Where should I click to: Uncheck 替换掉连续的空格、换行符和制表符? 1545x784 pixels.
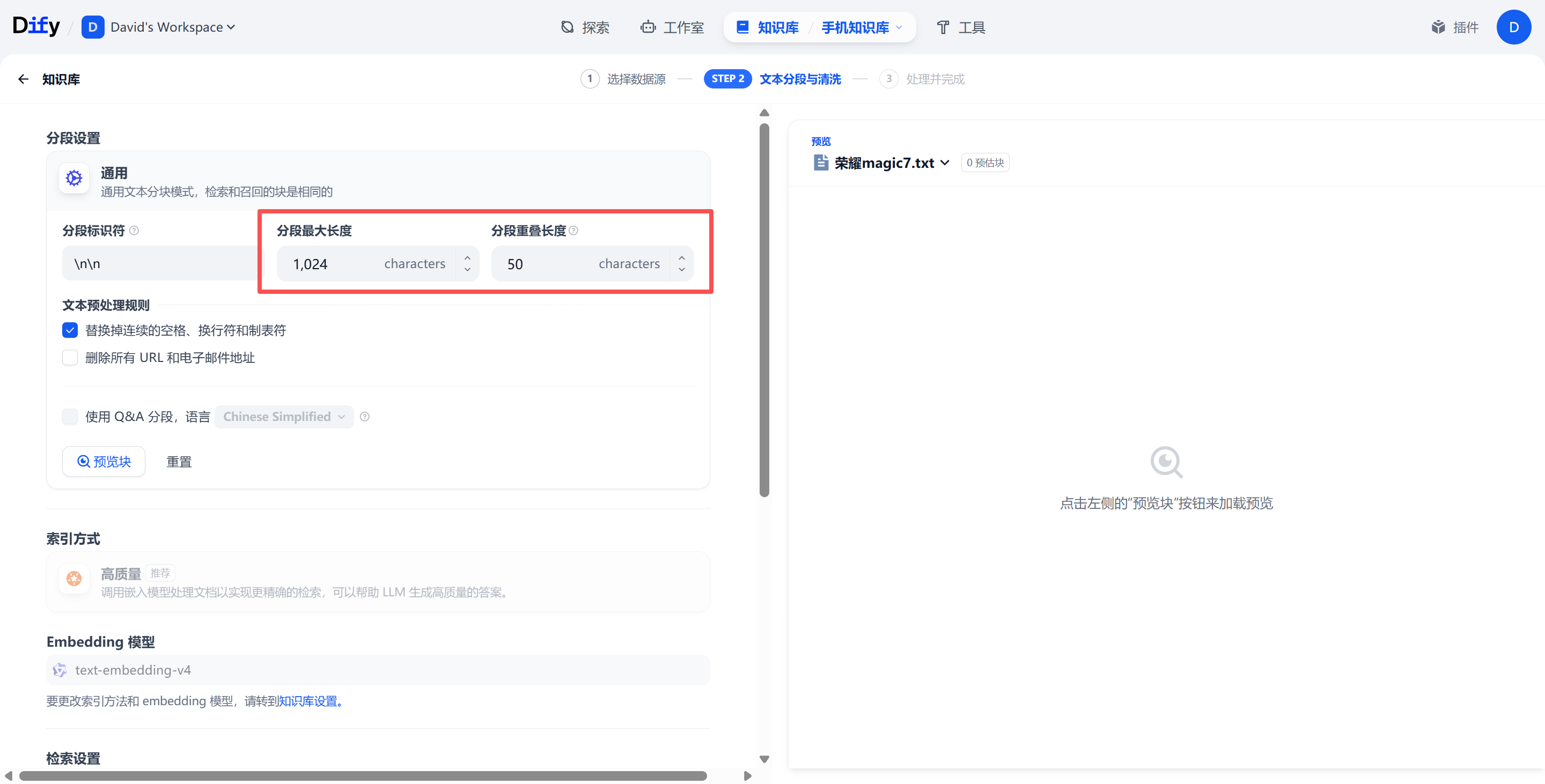tap(70, 330)
